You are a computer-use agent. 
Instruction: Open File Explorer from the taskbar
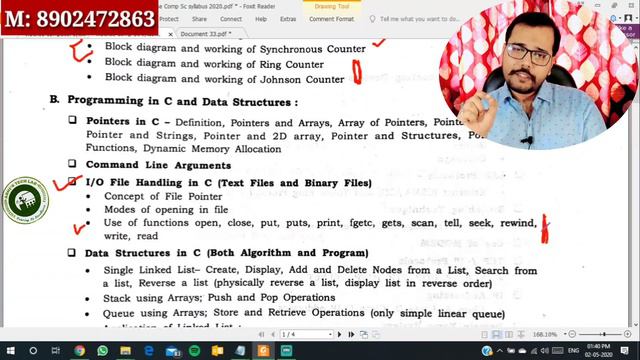click(x=125, y=351)
